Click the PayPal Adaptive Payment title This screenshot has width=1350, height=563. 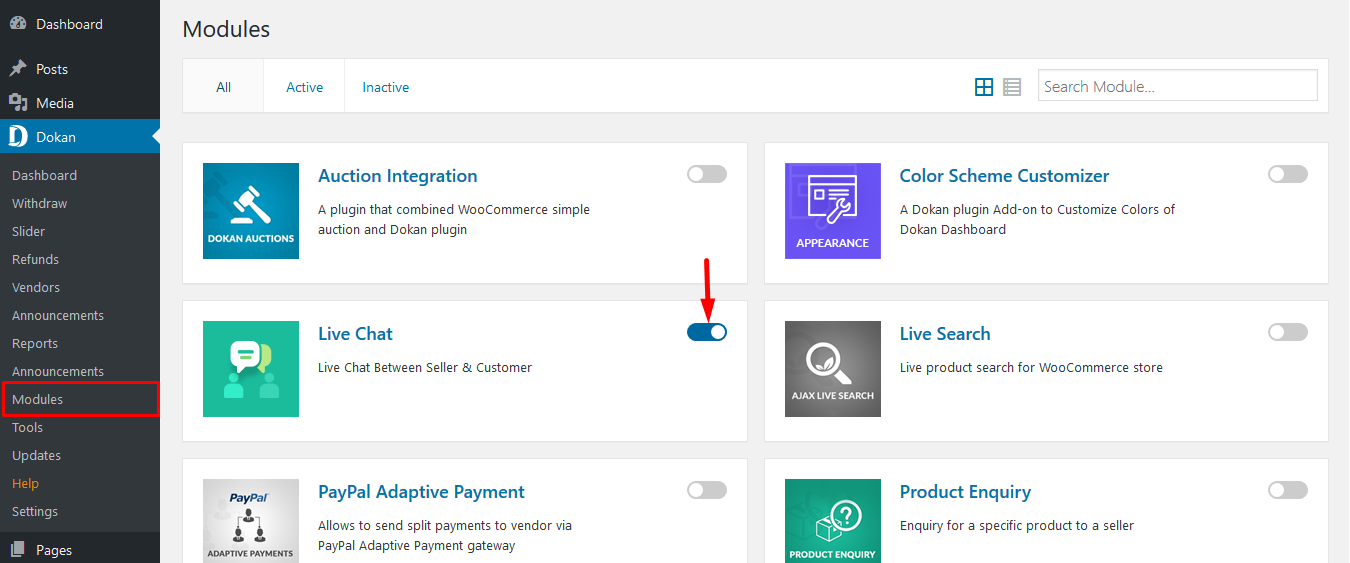[422, 492]
